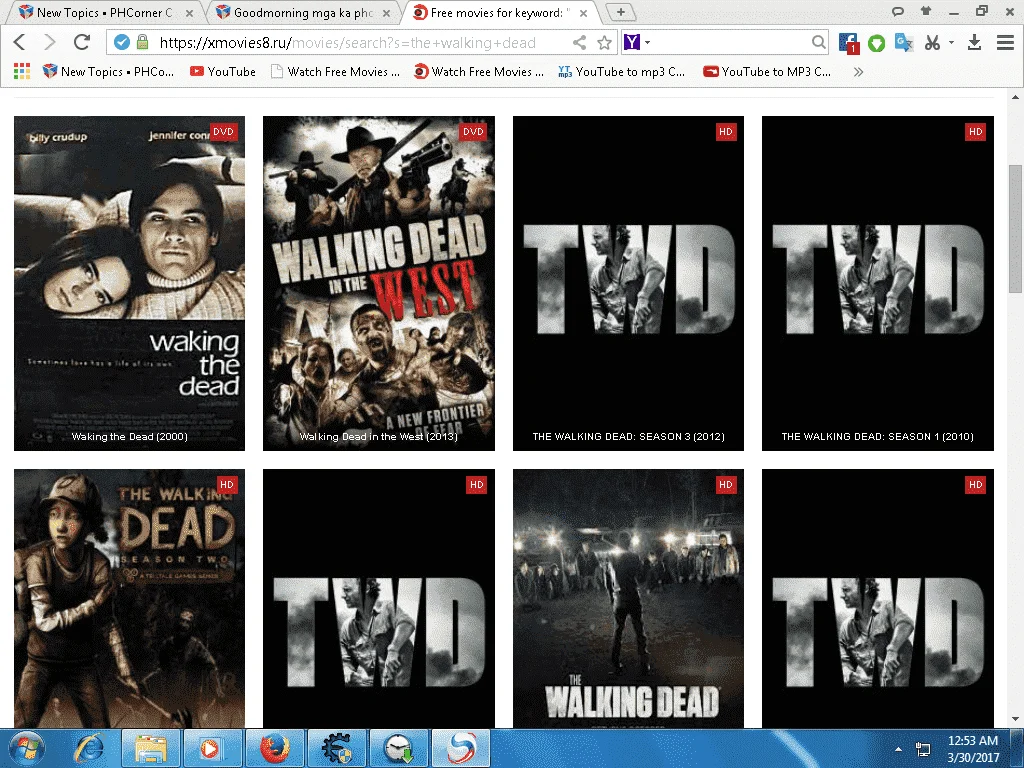Click the blue verified-site shield icon
1024x768 pixels.
[121, 43]
